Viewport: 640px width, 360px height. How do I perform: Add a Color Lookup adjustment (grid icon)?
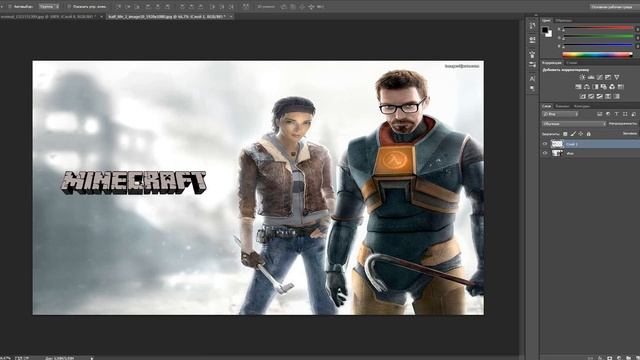pyautogui.click(x=620, y=87)
